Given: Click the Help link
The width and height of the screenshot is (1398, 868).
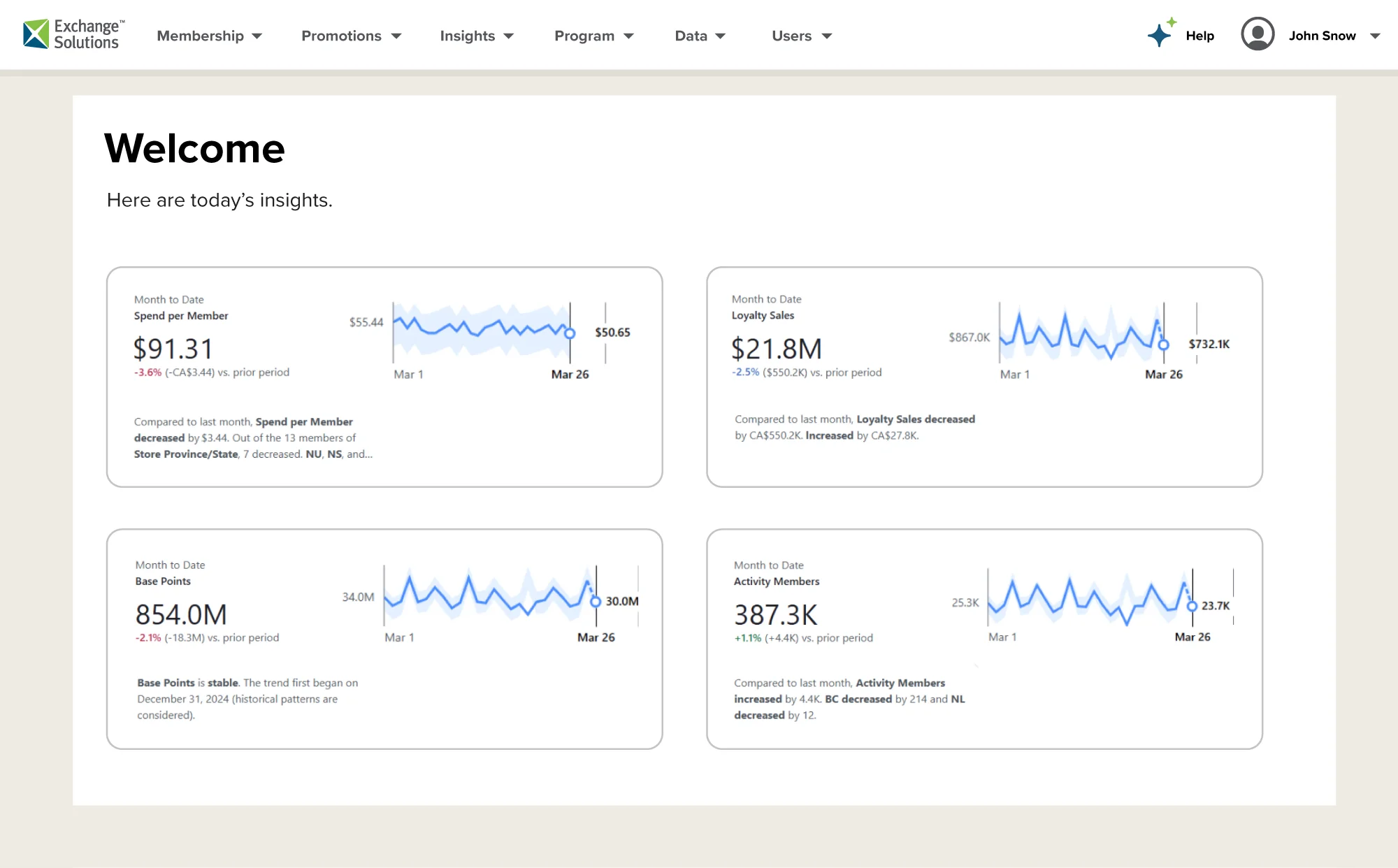Looking at the screenshot, I should [x=1199, y=36].
